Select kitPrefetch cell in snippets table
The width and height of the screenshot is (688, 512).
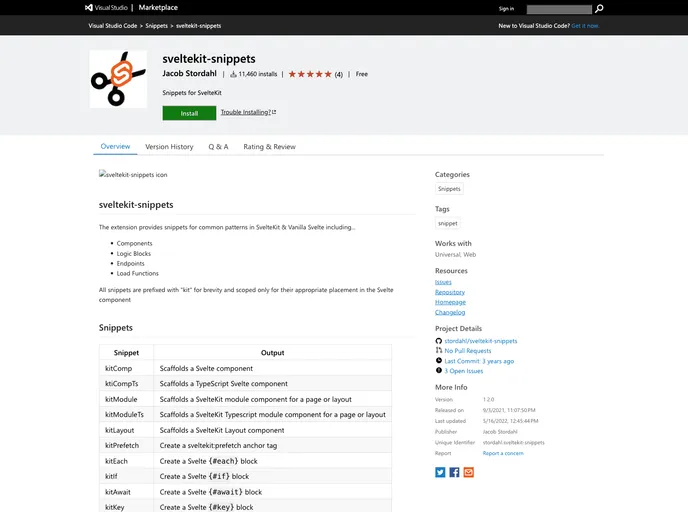(x=126, y=445)
